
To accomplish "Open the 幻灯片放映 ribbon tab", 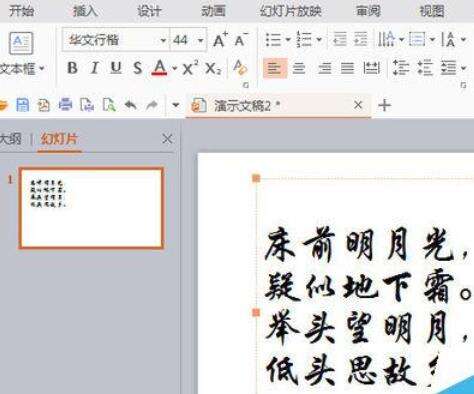I will tap(291, 11).
